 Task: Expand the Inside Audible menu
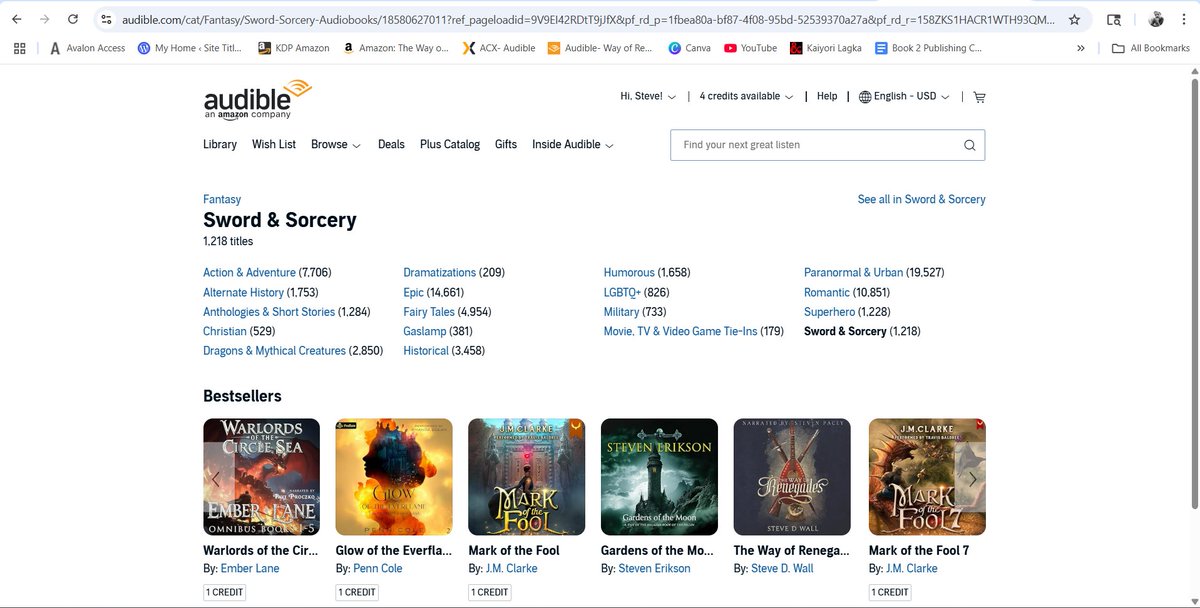572,144
